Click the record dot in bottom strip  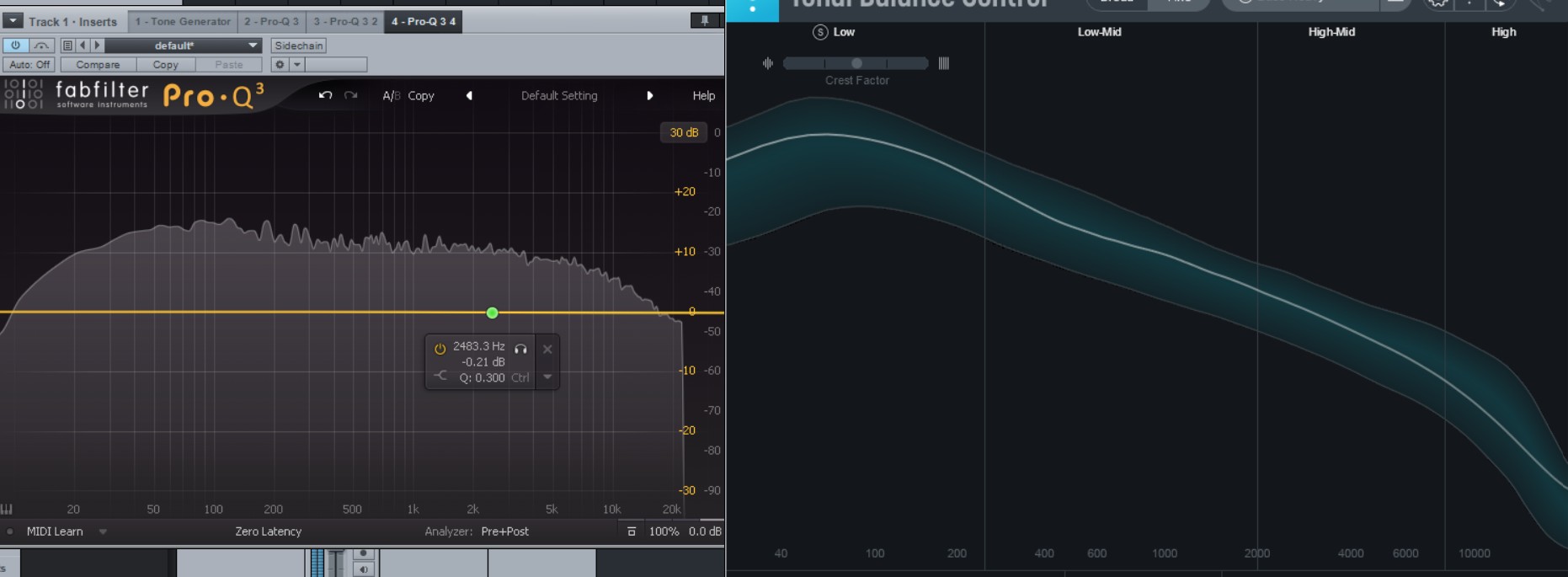coord(363,554)
